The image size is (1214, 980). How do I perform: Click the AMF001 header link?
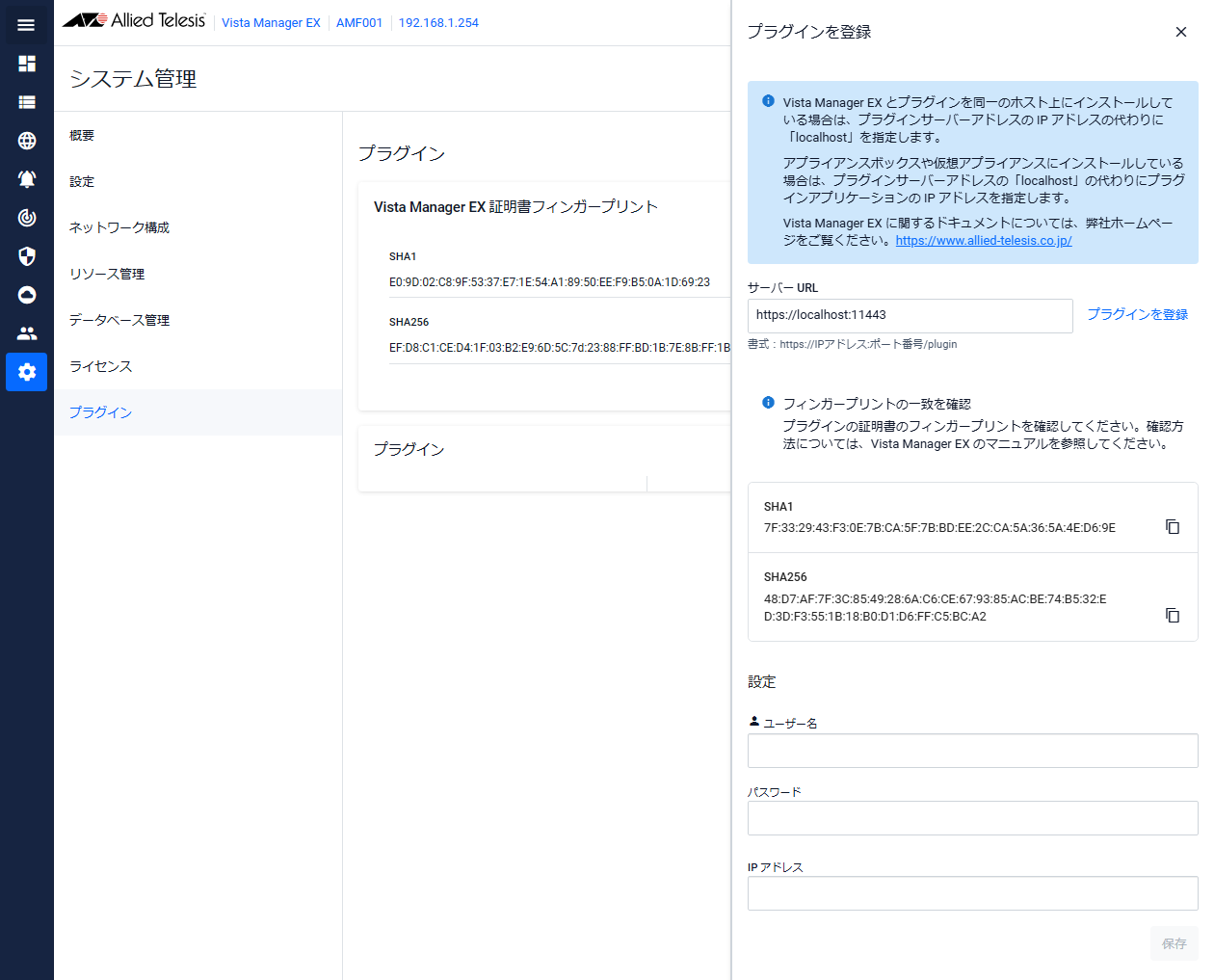click(x=359, y=22)
